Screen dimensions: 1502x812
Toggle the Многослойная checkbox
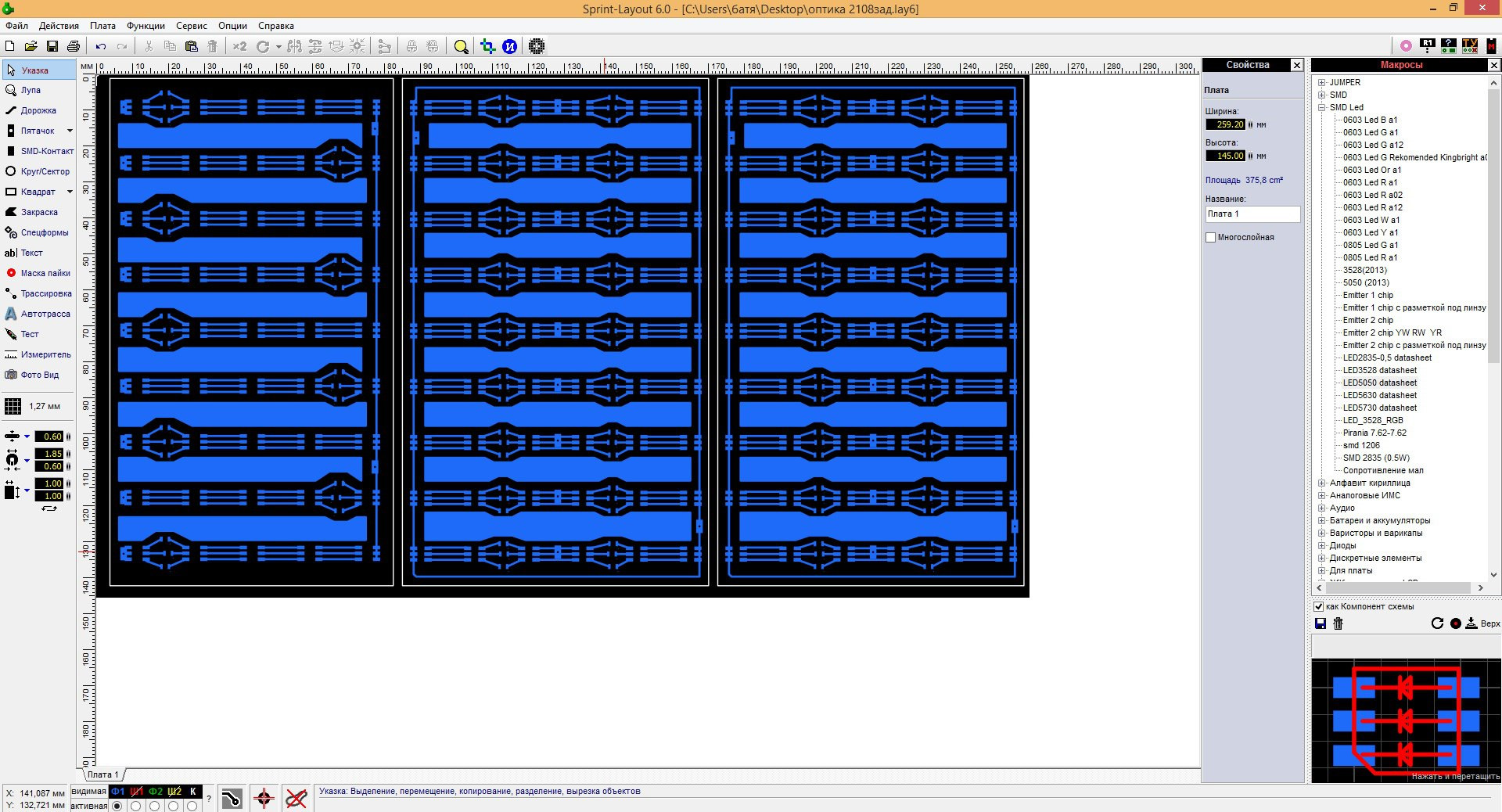click(1211, 237)
